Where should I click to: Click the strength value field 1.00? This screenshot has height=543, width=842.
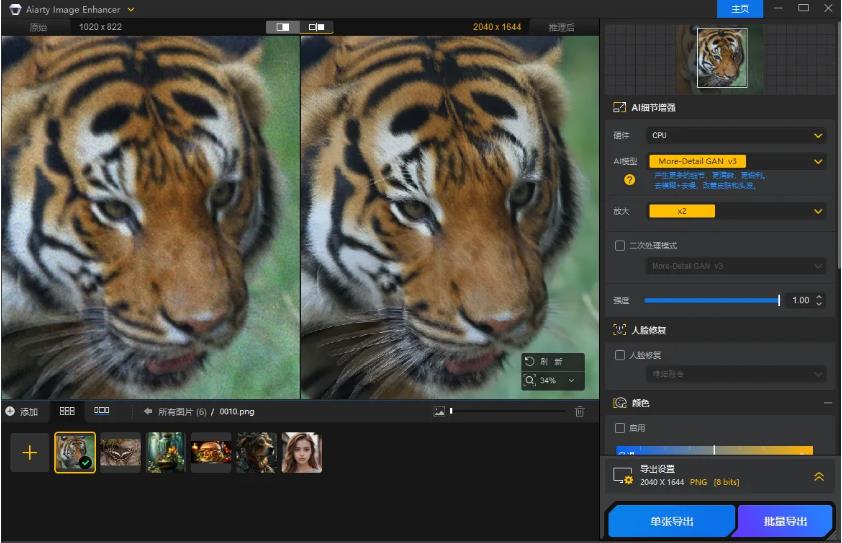(x=800, y=300)
